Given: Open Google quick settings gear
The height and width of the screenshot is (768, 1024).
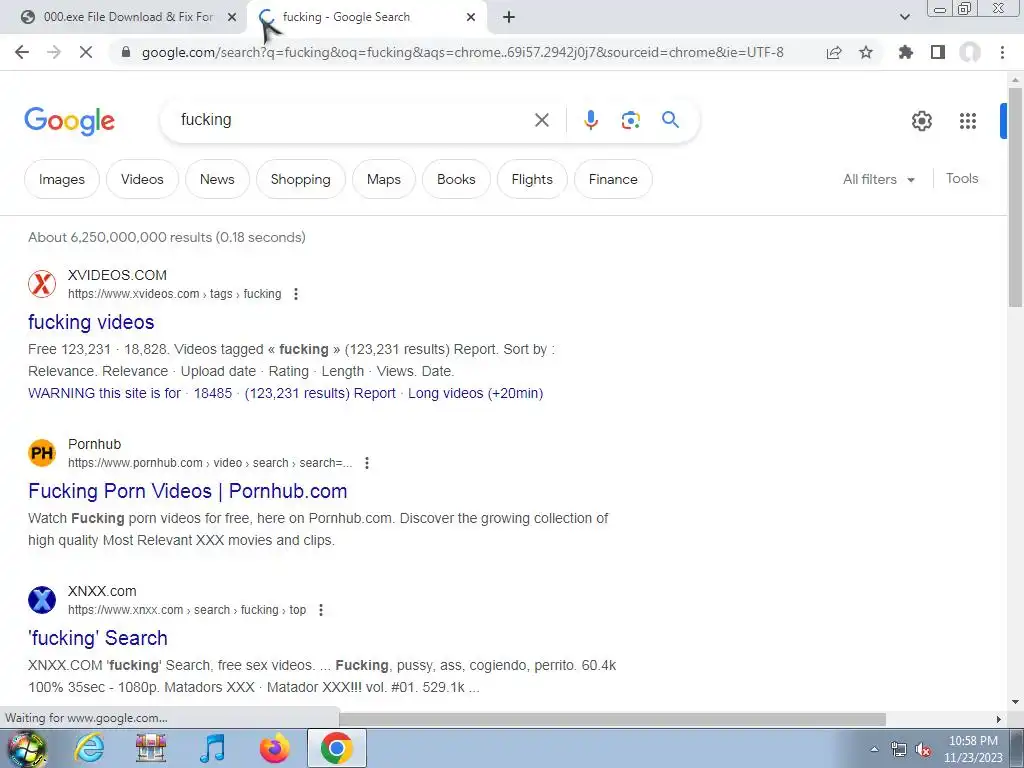Looking at the screenshot, I should [921, 121].
